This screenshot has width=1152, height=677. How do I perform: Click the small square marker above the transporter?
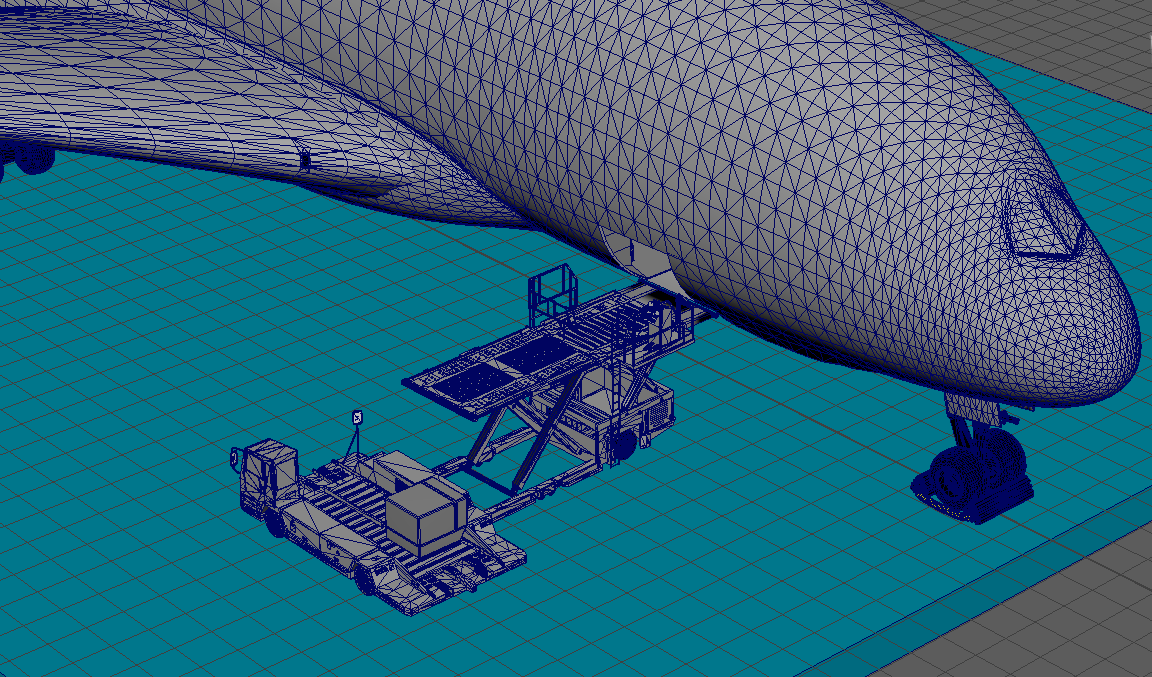358,418
